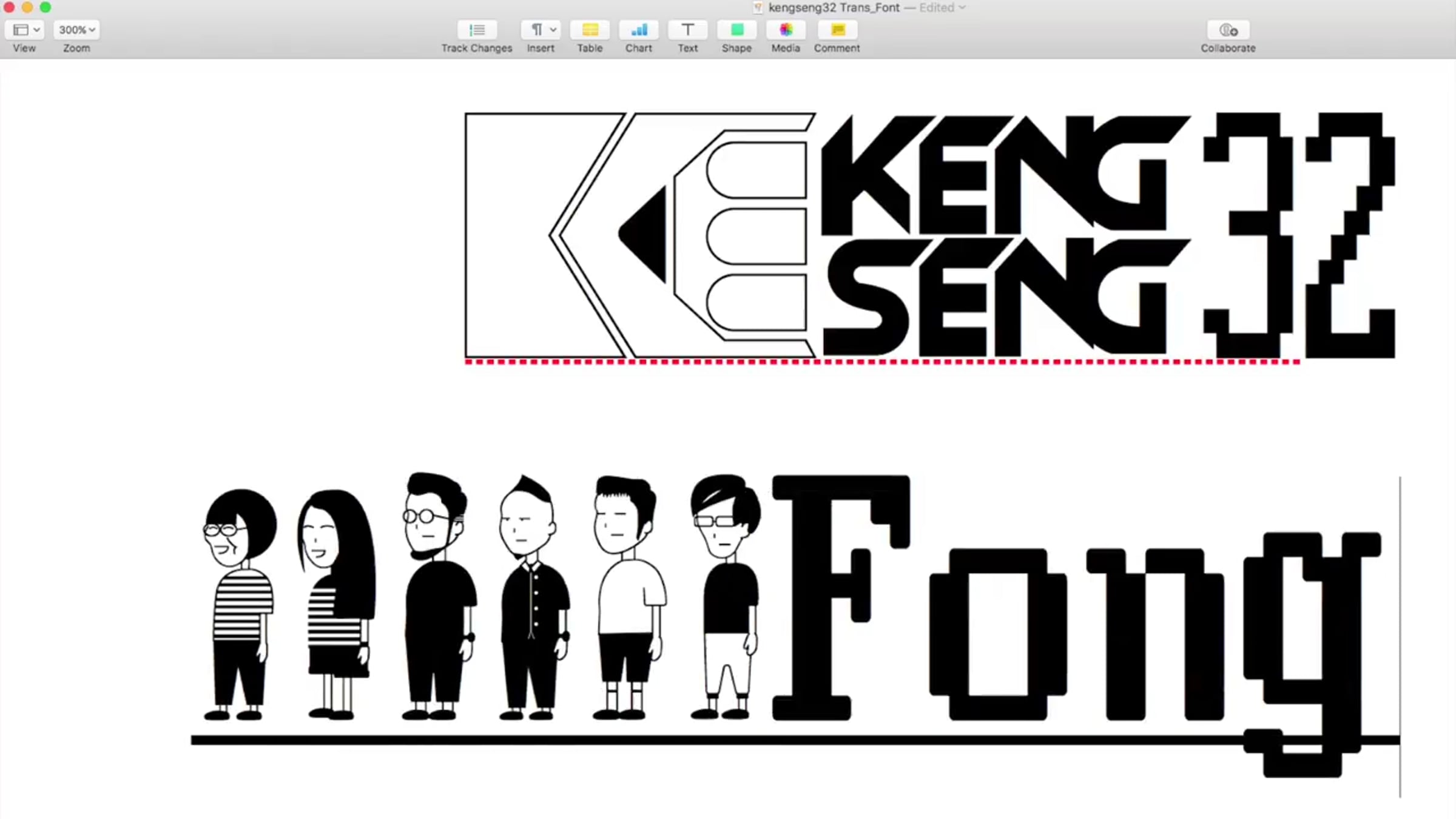Open the Insert paragraph menu
1456x819 pixels.
pos(540,30)
